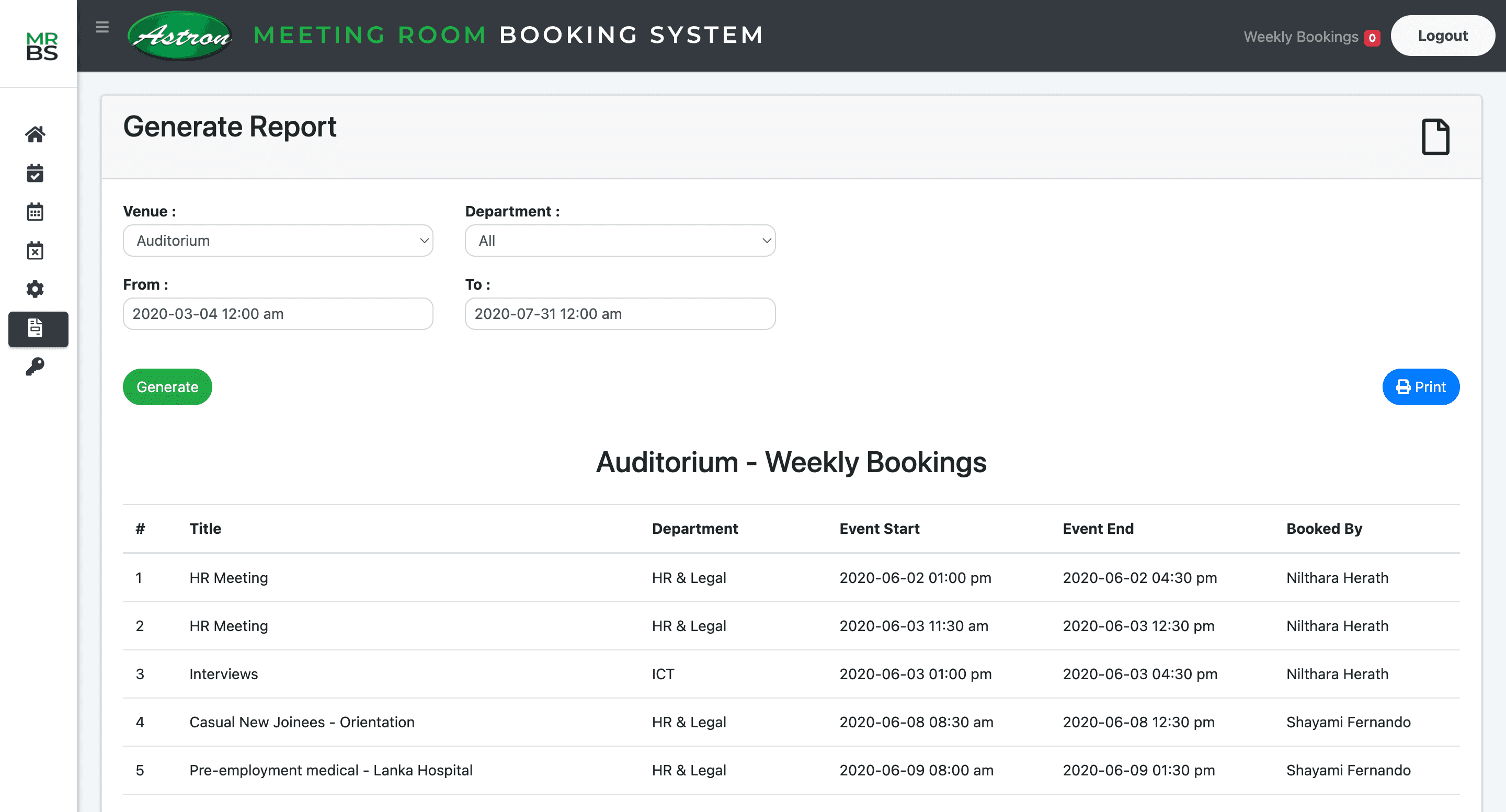
Task: Expand the Venue dropdown
Action: [278, 241]
